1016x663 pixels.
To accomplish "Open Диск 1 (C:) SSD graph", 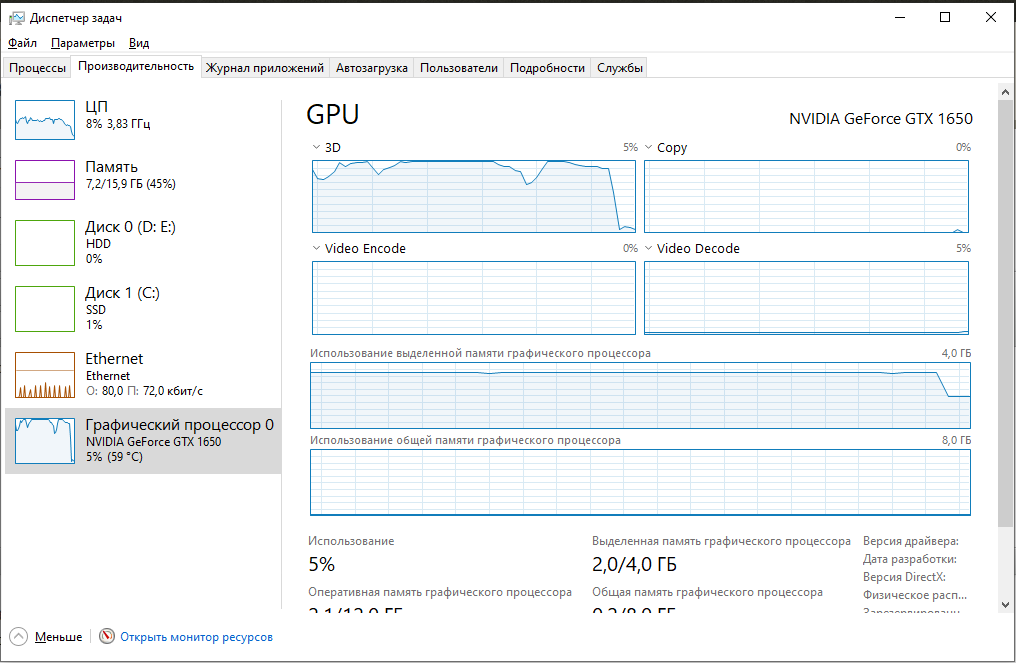I will (45, 308).
